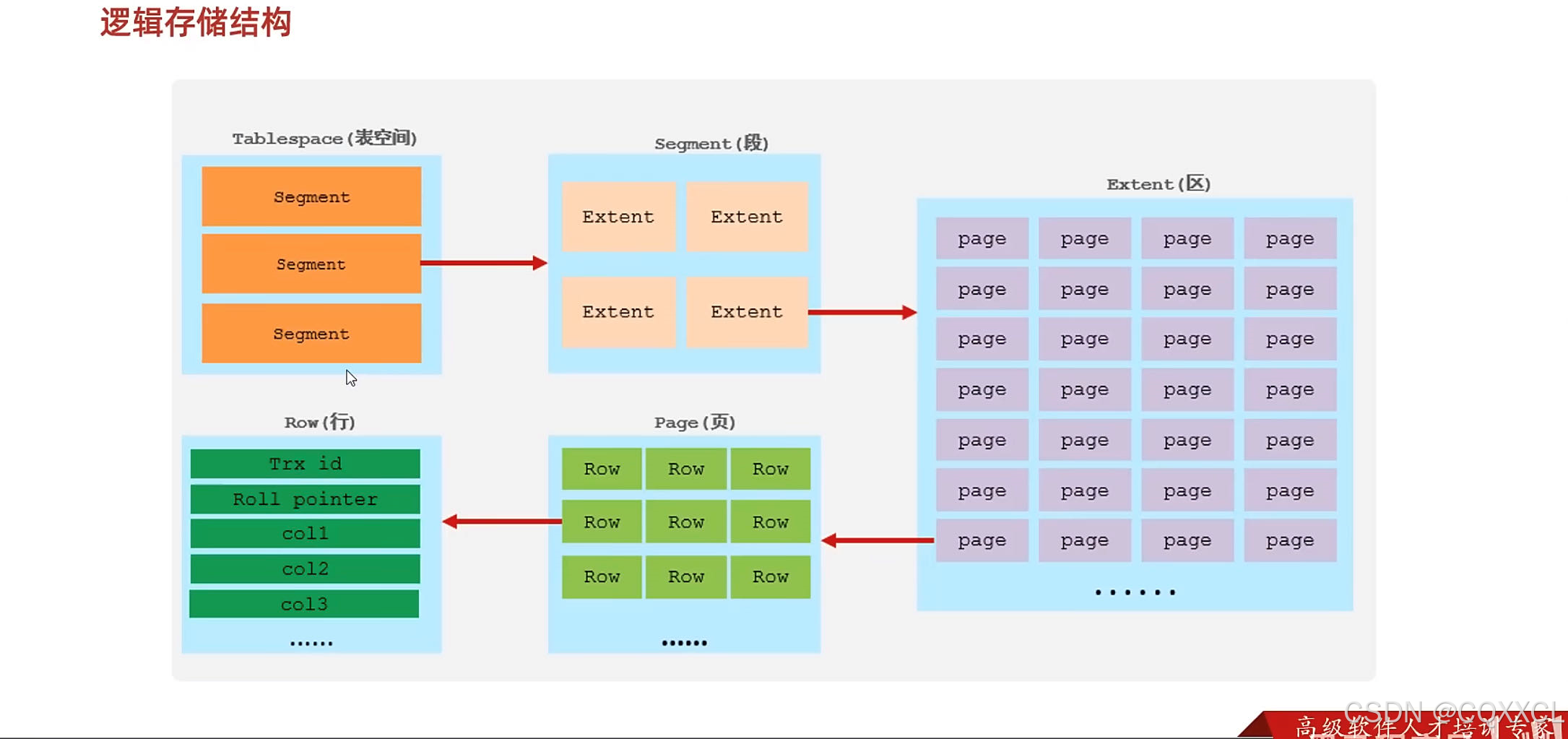The image size is (1568, 739).
Task: Select the Tablespace (表空间) heading
Action: pyautogui.click(x=324, y=138)
